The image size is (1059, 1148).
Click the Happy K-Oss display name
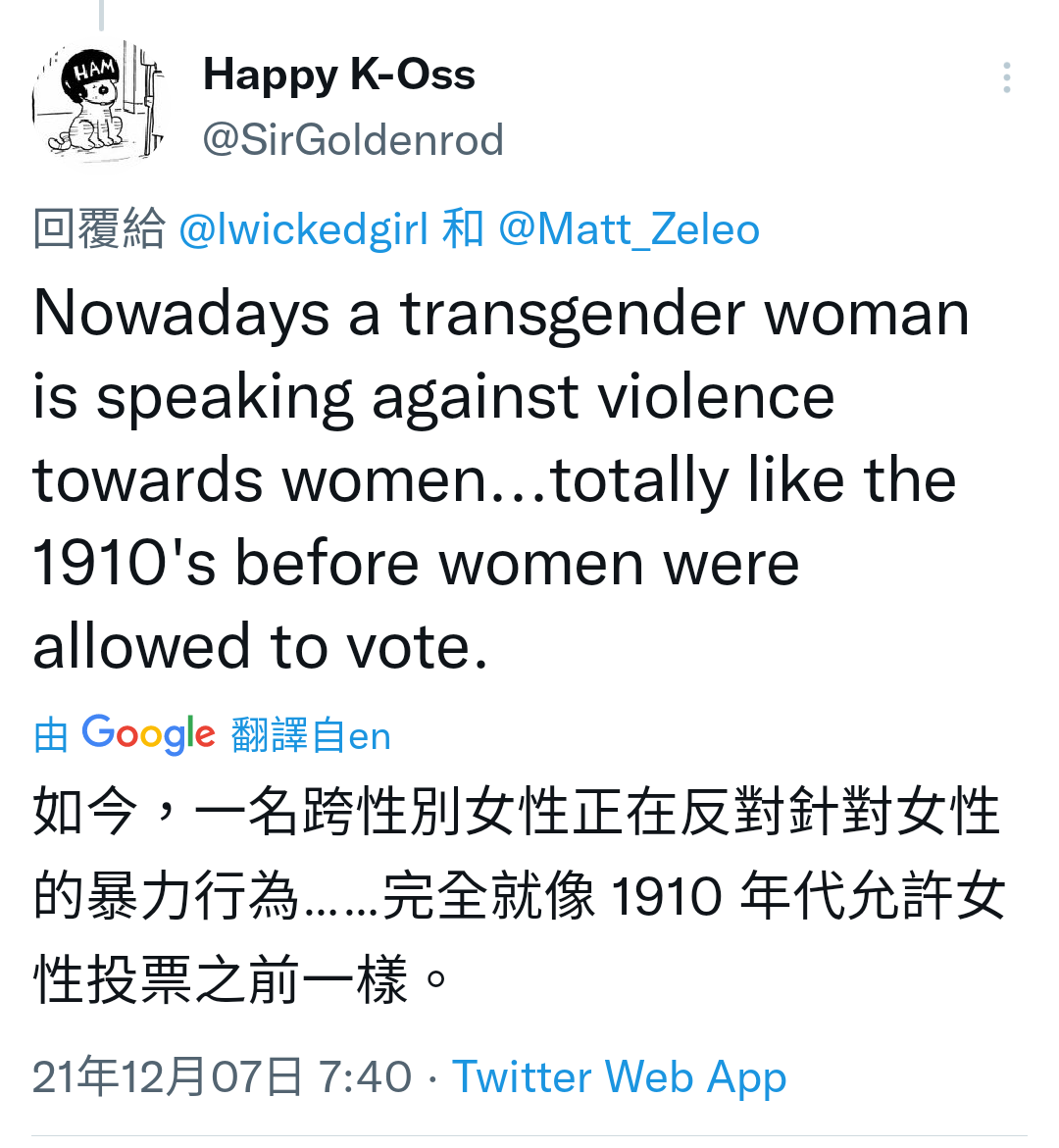pyautogui.click(x=339, y=74)
